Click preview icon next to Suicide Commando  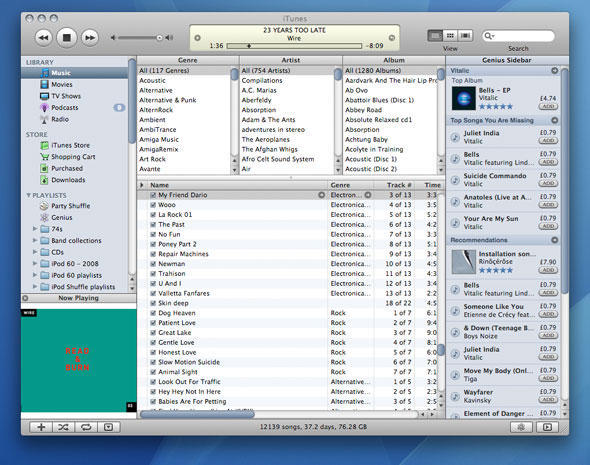coord(455,180)
